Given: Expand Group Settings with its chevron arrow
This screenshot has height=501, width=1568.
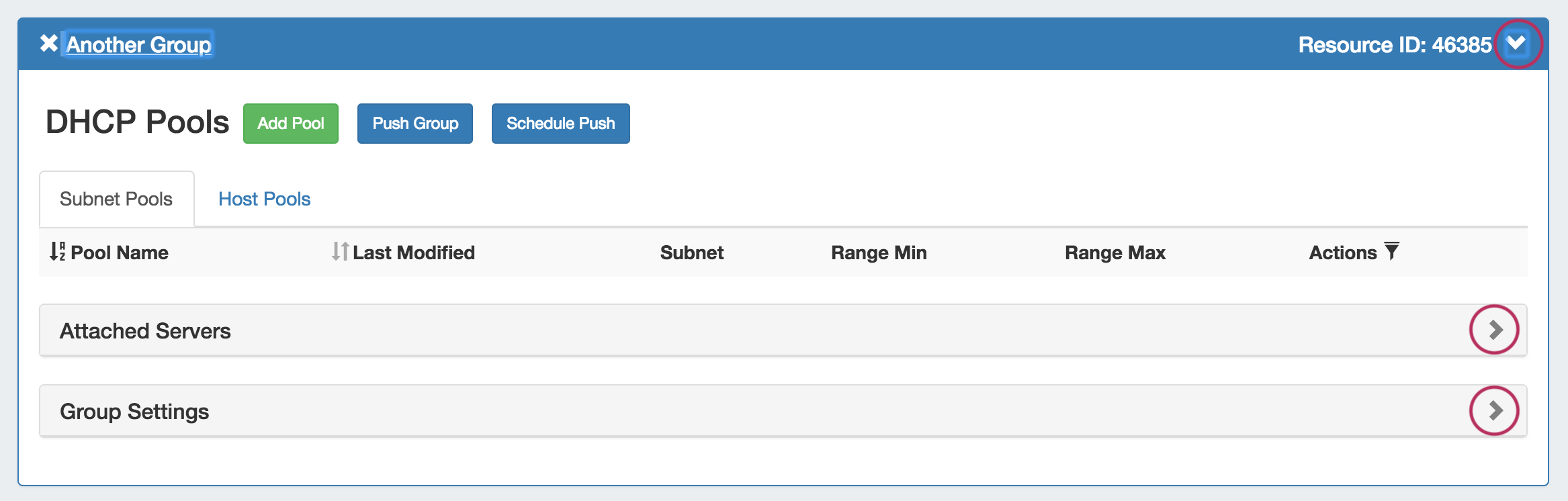Looking at the screenshot, I should [x=1495, y=410].
